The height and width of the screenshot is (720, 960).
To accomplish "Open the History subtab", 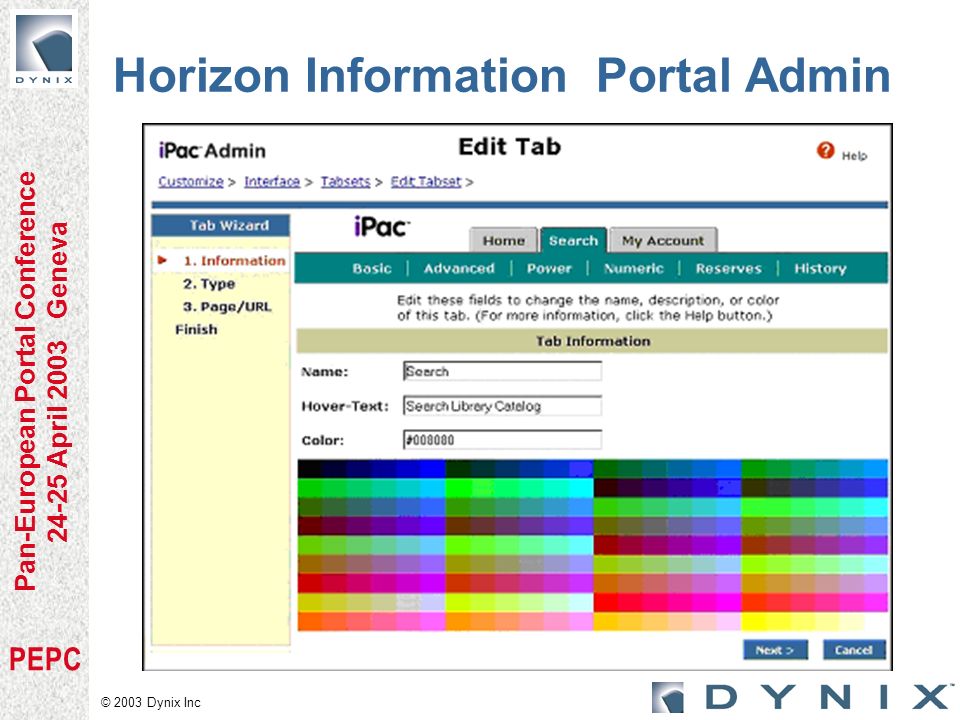I will click(820, 268).
